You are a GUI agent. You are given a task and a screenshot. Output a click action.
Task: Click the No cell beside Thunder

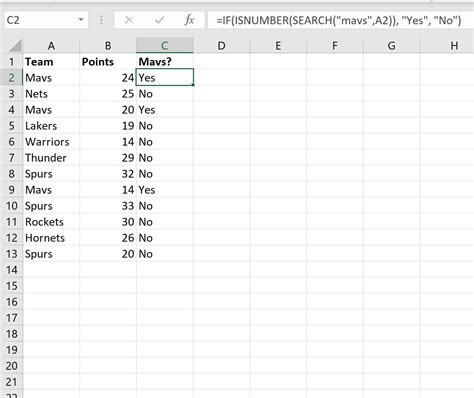coord(165,158)
